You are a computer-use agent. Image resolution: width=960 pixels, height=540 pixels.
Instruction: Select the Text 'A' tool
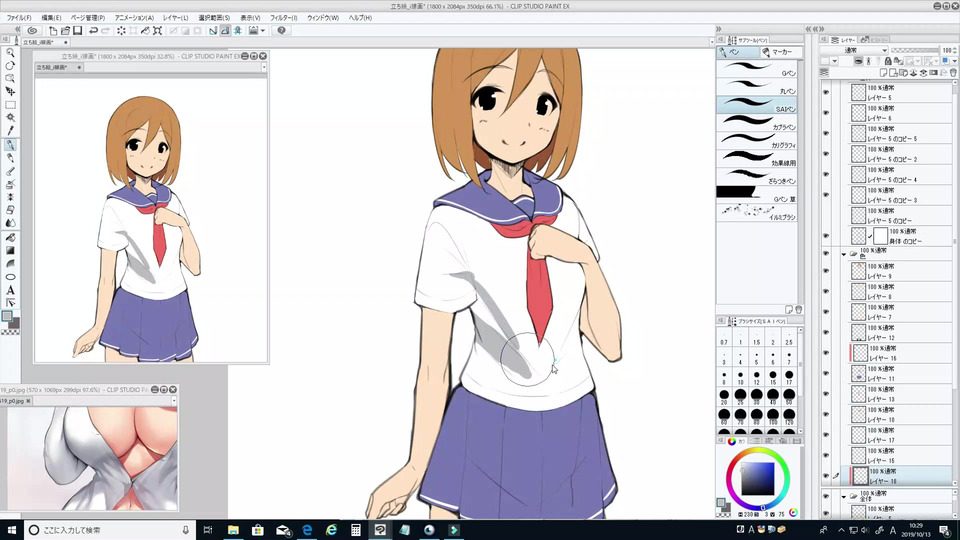click(10, 290)
